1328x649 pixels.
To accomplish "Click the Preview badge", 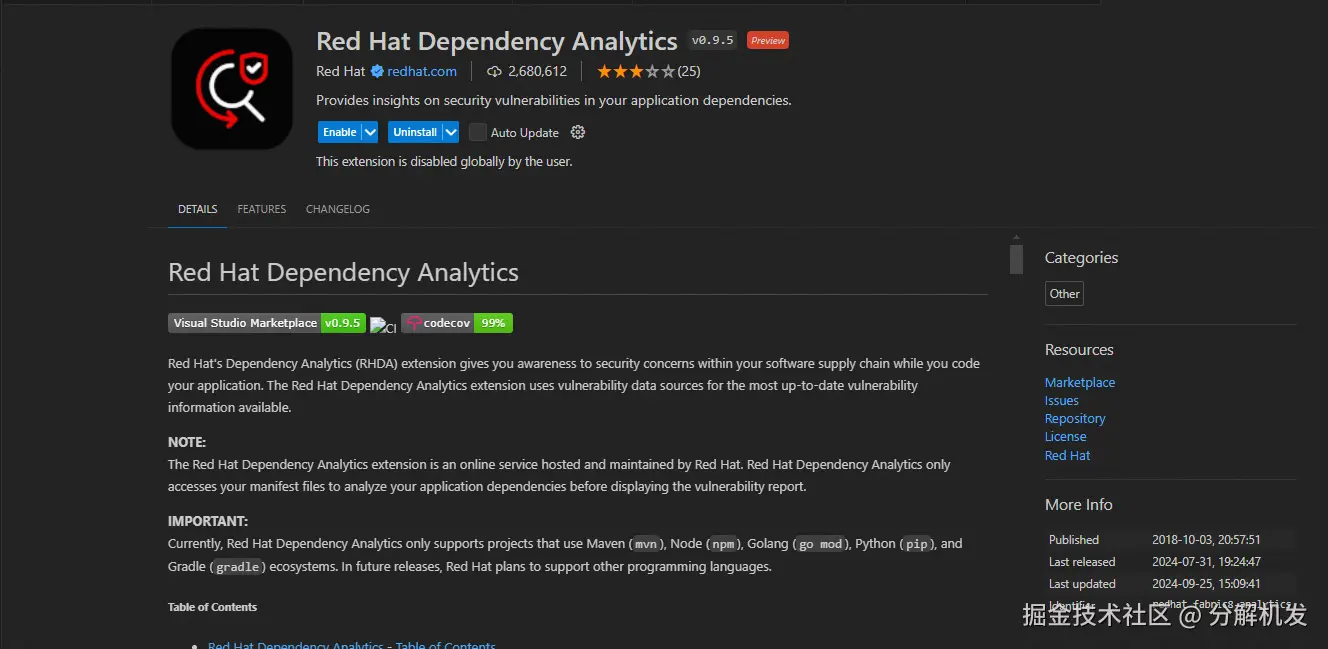I will (768, 40).
